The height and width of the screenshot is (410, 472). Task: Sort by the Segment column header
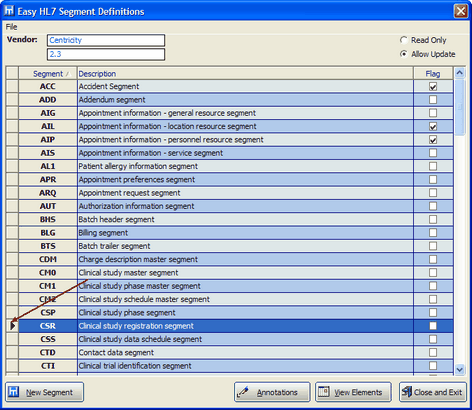[48, 74]
